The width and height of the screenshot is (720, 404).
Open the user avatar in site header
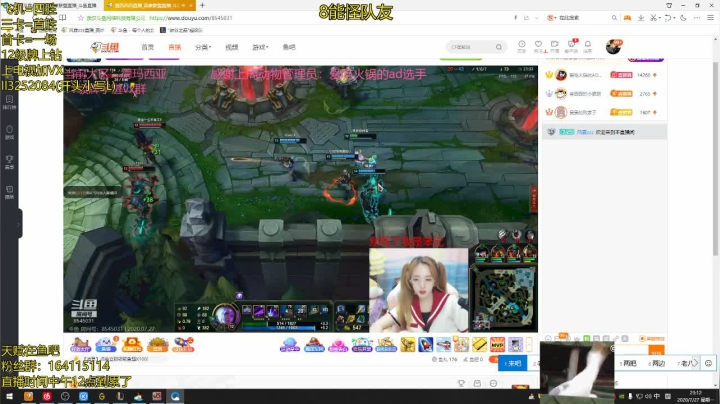pos(613,46)
